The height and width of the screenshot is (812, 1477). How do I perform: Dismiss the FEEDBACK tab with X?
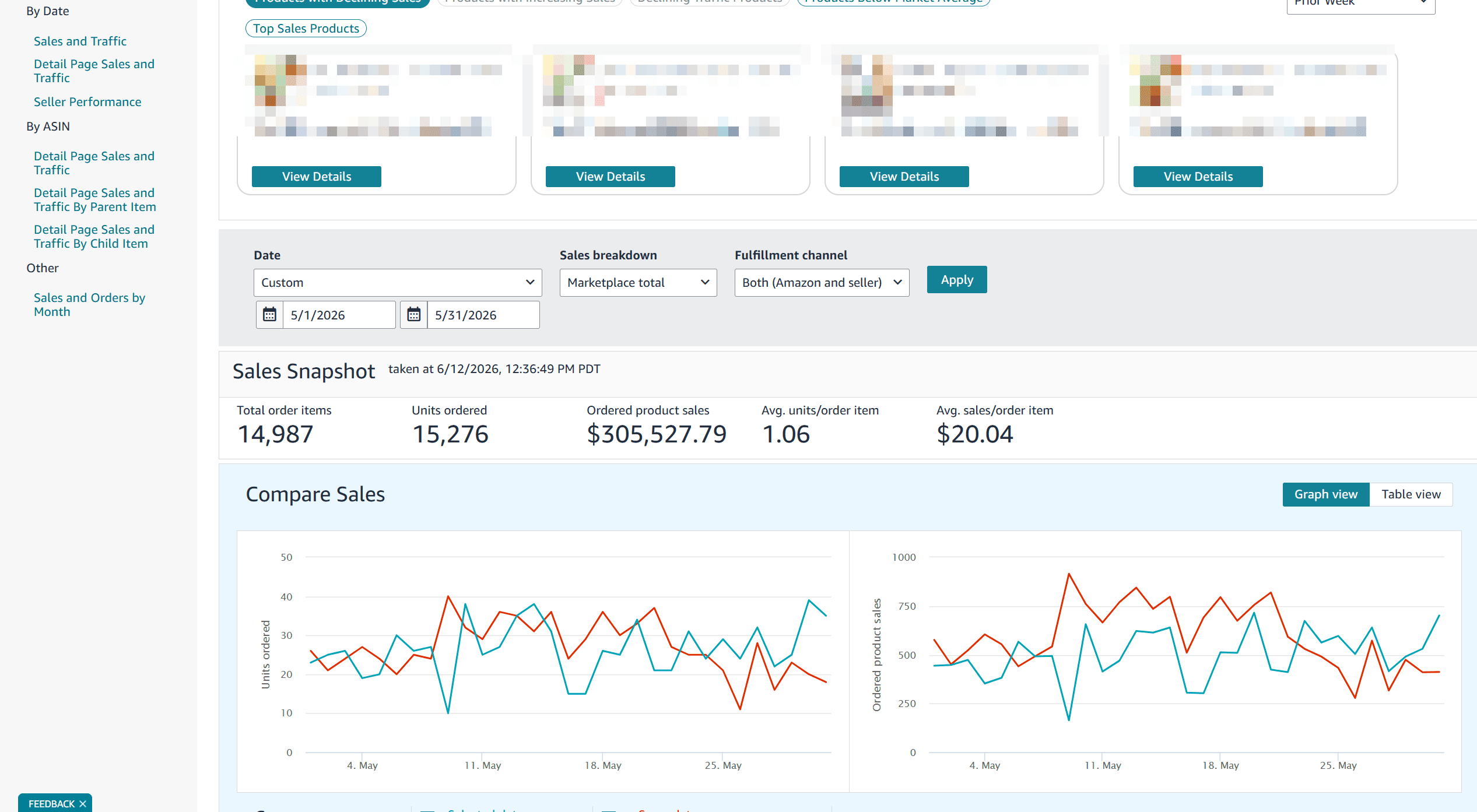click(83, 804)
